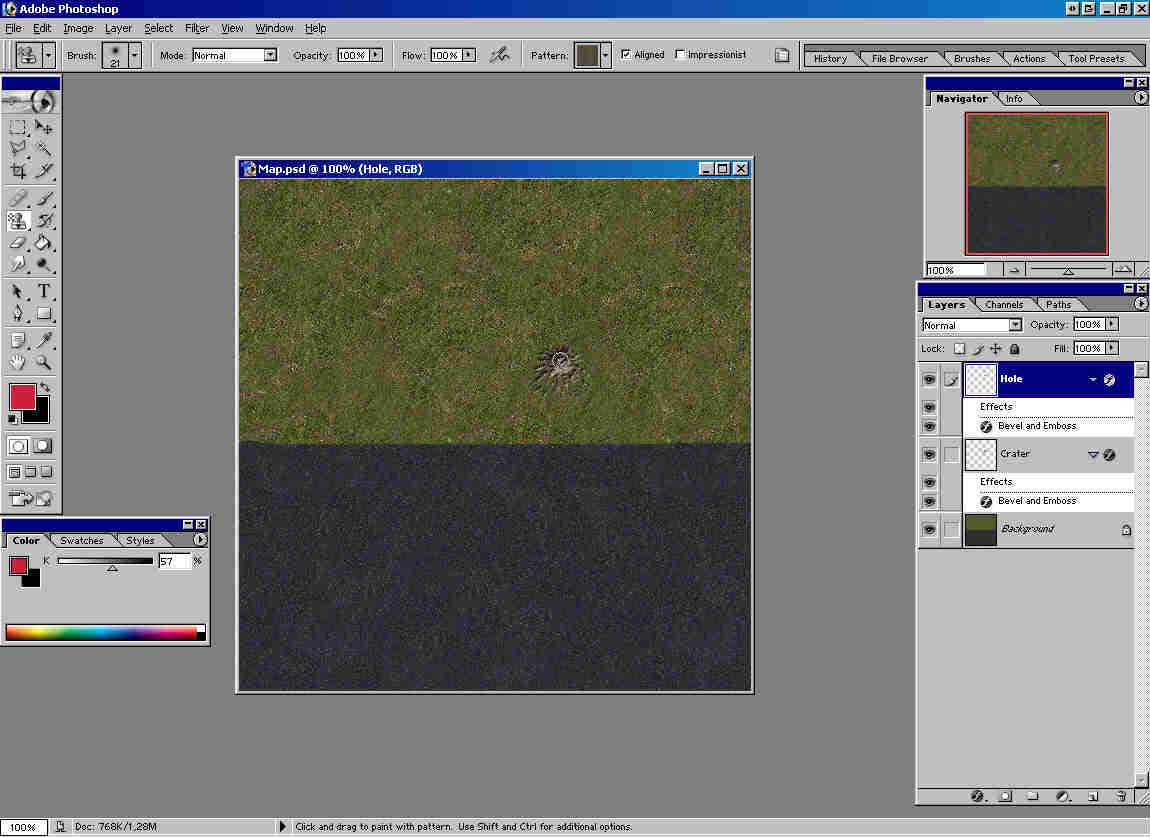Open the brush Mode dropdown
This screenshot has height=837, width=1150.
tap(270, 55)
